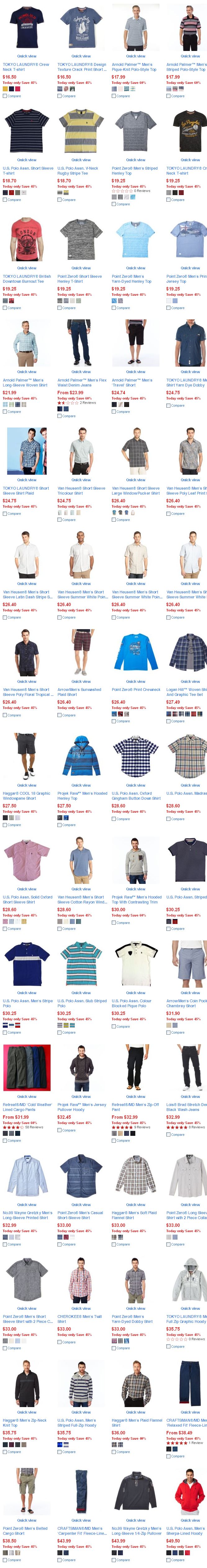Viewport: 207px width, 1568px height.
Task: Open Quick view for Arnold Palmer Pique-Knit Polo
Action: (x=135, y=56)
